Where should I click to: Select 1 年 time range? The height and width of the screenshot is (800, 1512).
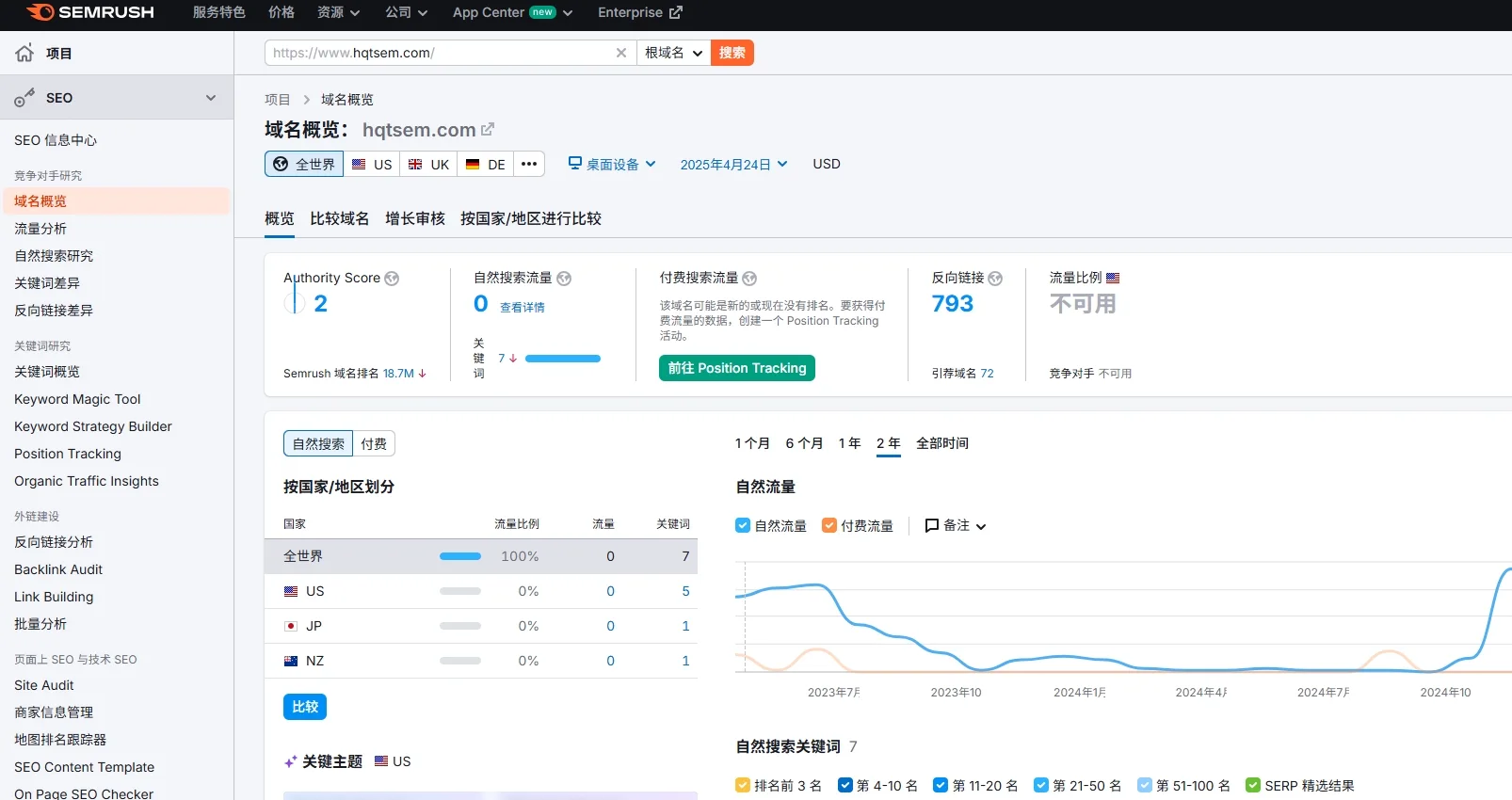[x=850, y=443]
